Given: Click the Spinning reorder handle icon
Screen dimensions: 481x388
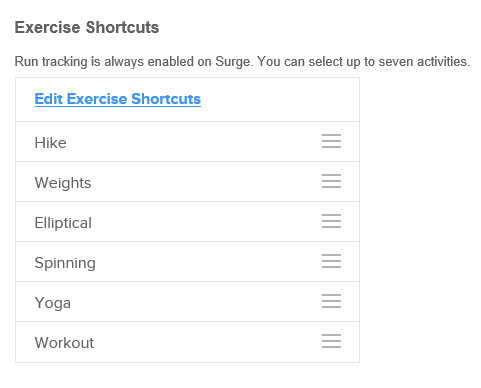Looking at the screenshot, I should pyautogui.click(x=331, y=261).
